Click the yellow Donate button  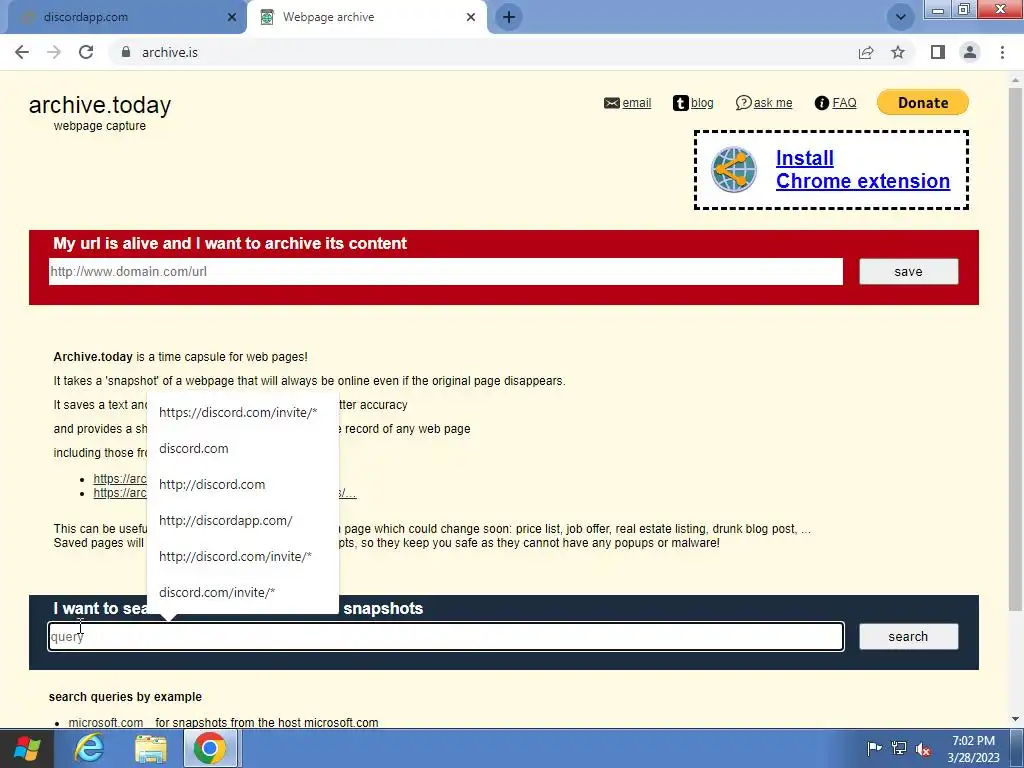click(923, 103)
